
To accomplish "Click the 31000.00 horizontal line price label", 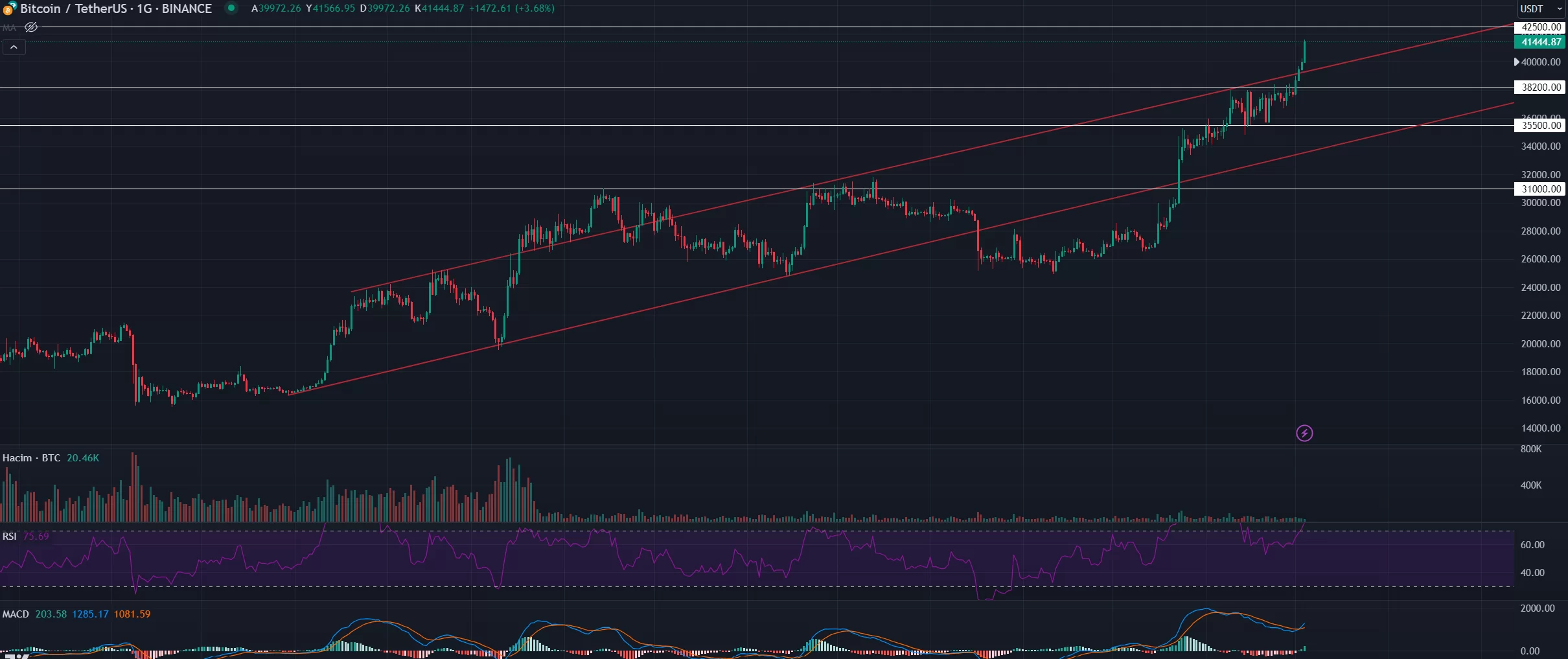I will coord(1540,189).
